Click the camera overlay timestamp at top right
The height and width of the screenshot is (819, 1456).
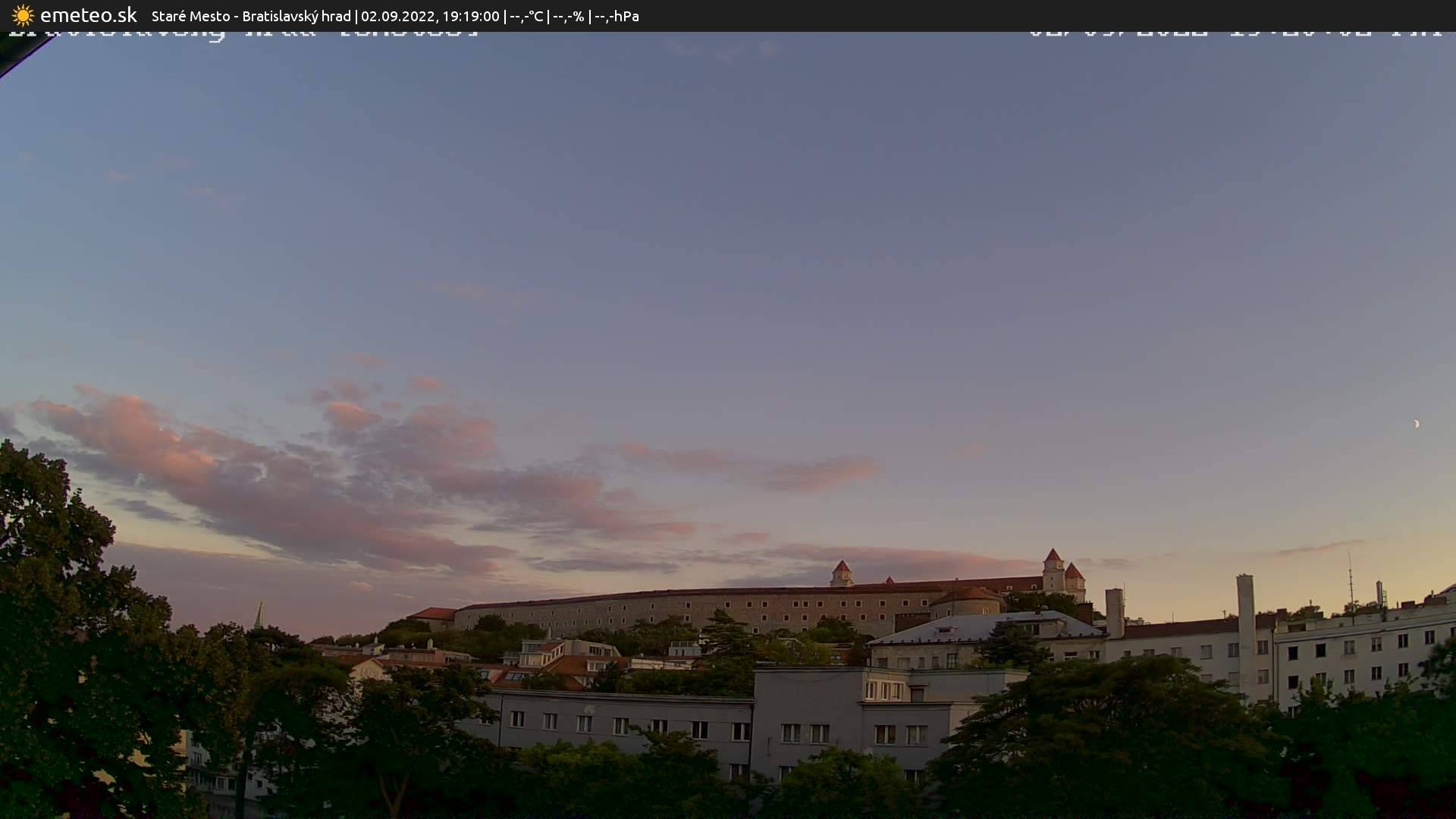(1235, 33)
